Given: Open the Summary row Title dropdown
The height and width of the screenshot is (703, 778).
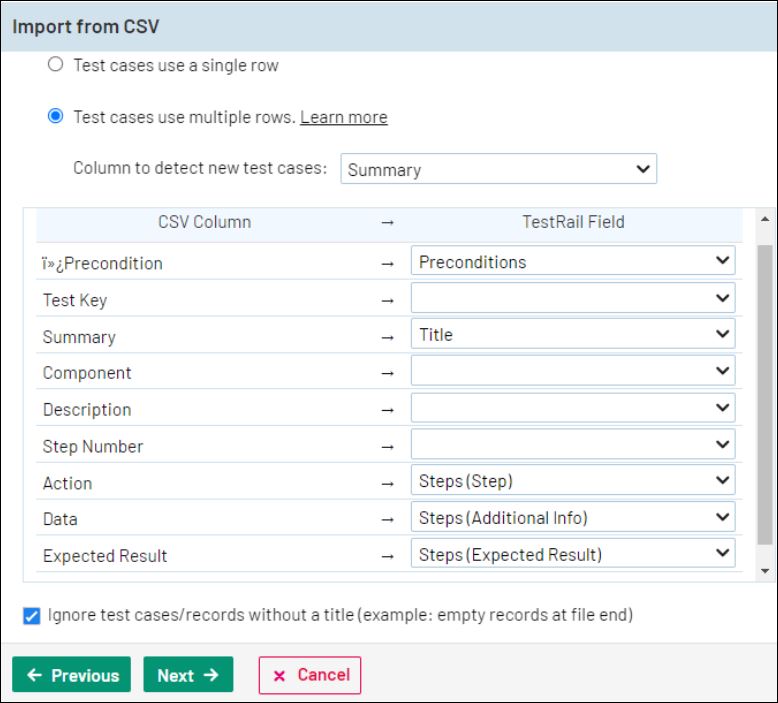Looking at the screenshot, I should pyautogui.click(x=572, y=335).
